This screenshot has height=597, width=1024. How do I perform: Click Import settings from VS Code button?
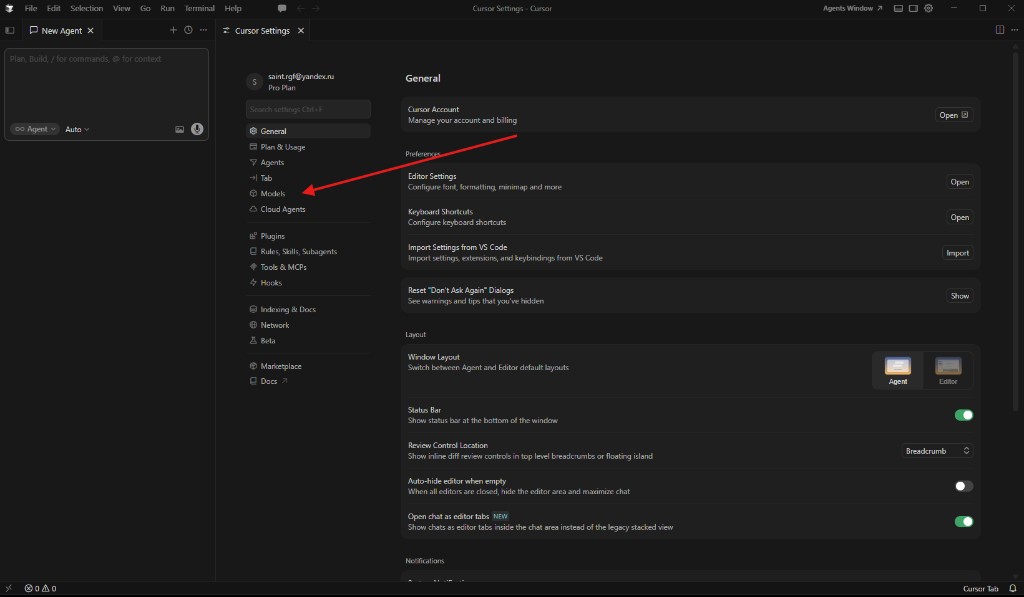[x=957, y=253]
